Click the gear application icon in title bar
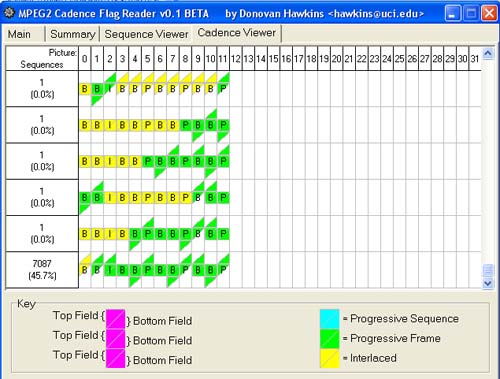The height and width of the screenshot is (379, 500). tap(9, 13)
